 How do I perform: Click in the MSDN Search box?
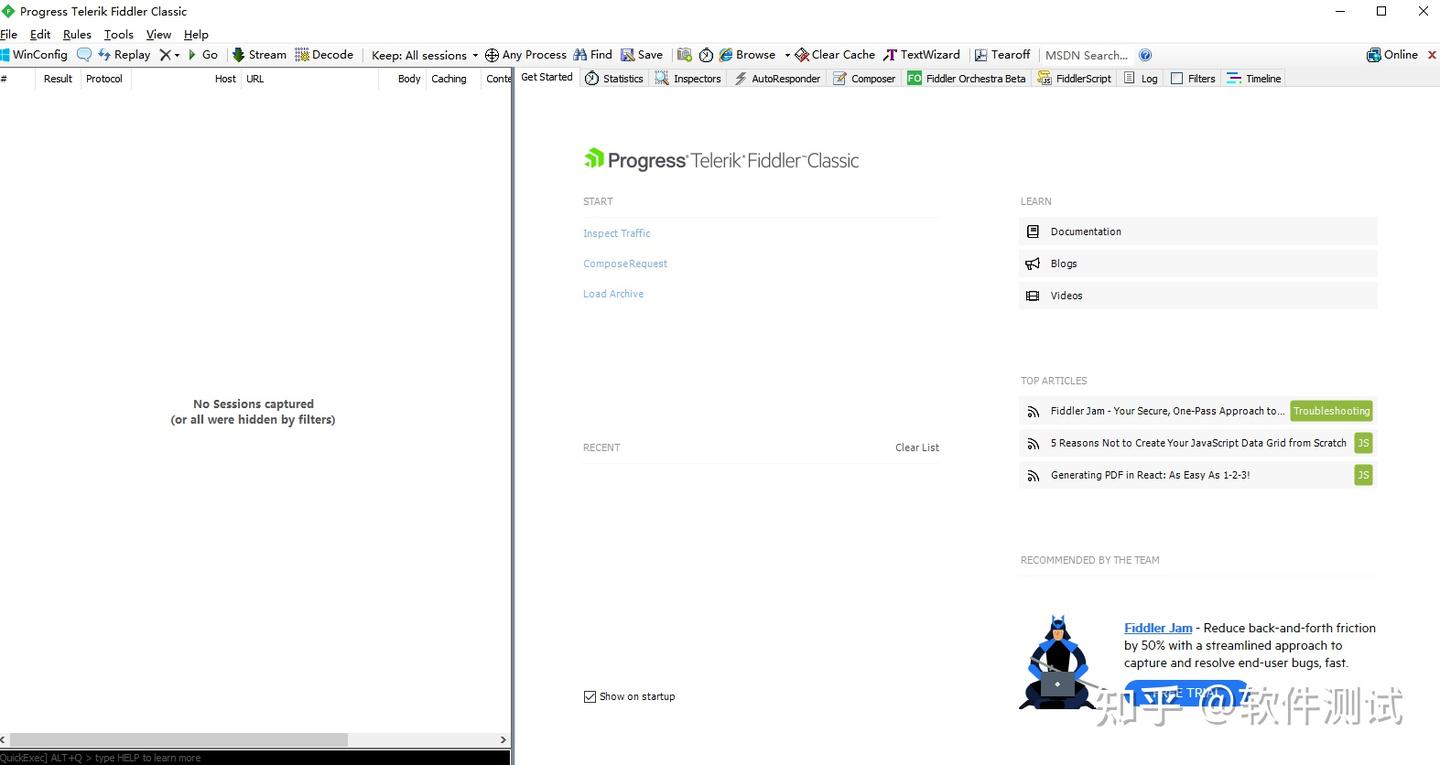[x=1087, y=55]
